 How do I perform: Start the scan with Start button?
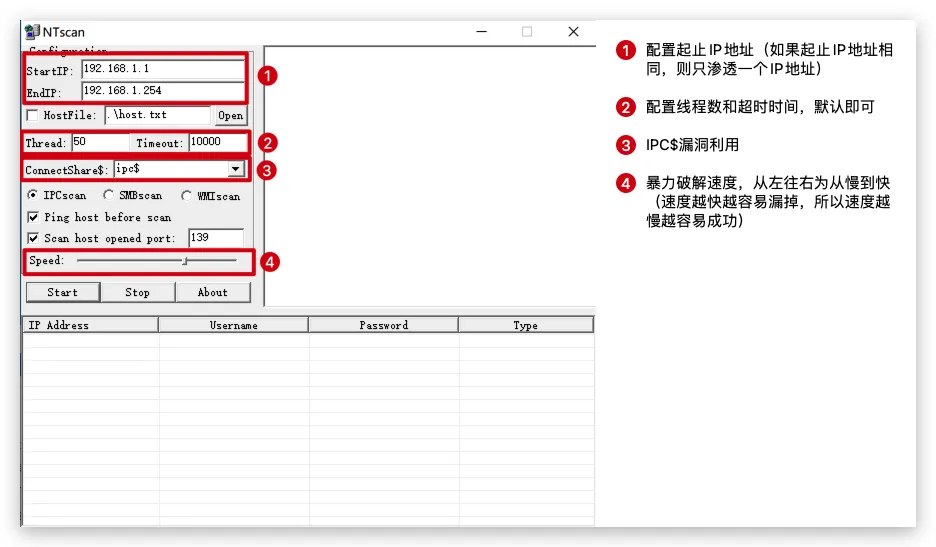click(x=63, y=292)
